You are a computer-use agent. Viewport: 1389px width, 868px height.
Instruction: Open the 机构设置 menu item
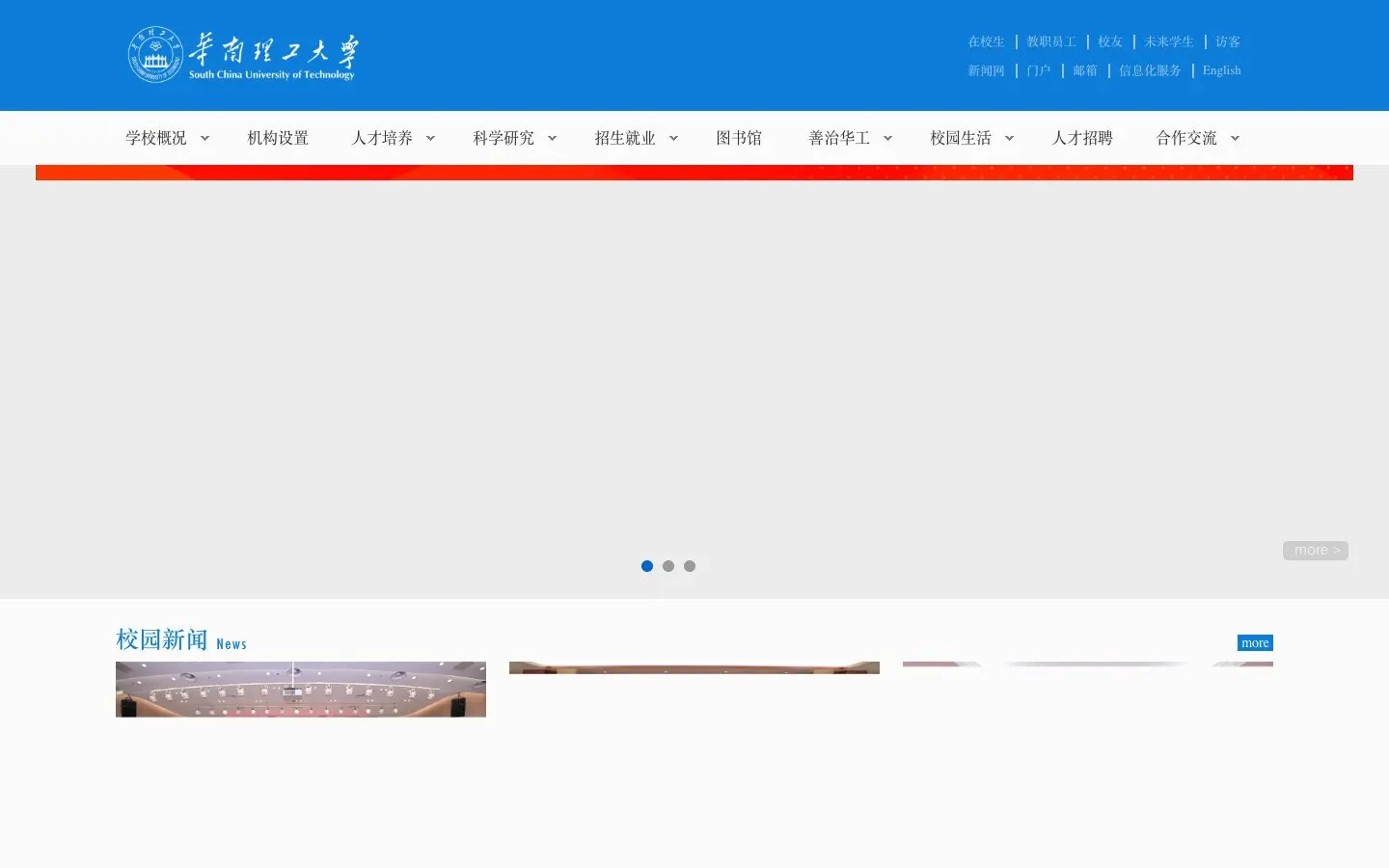[278, 138]
